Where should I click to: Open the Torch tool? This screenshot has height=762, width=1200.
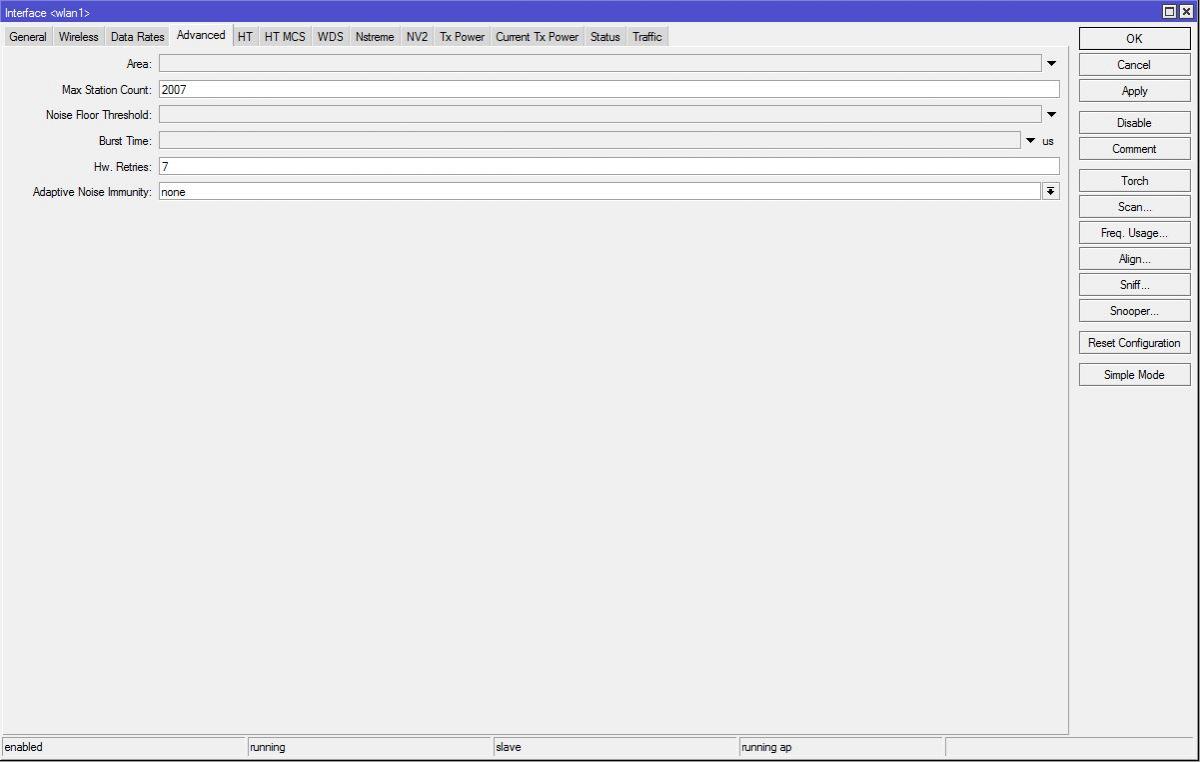pos(1134,181)
